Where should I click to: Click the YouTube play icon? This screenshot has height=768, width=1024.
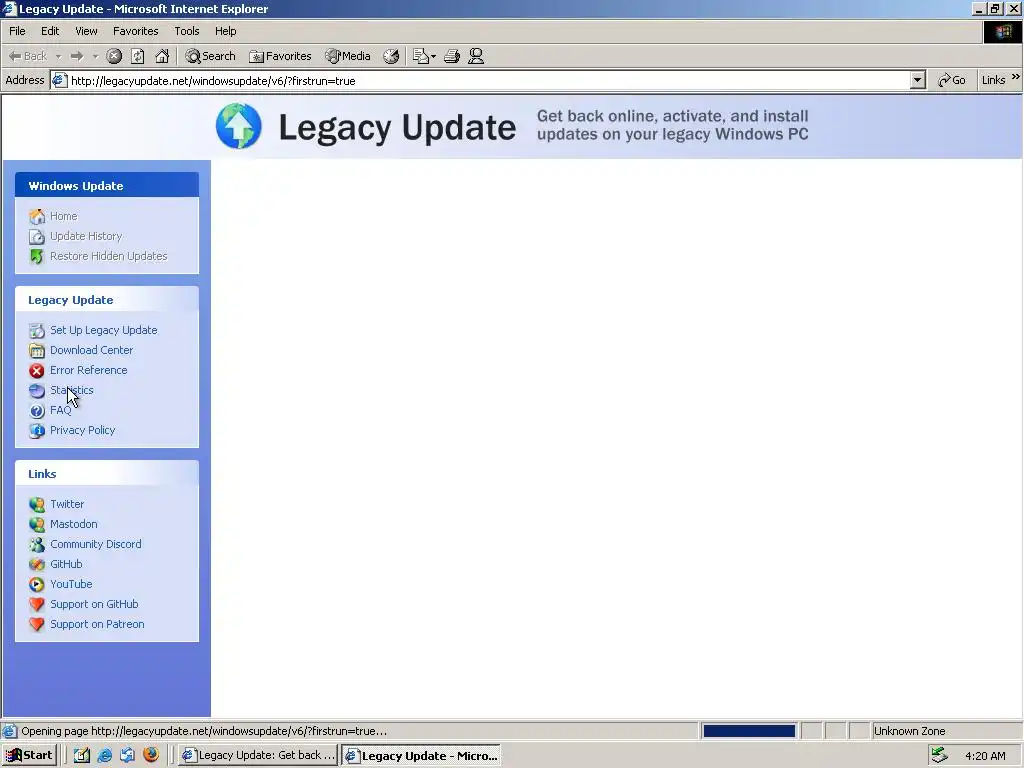[x=37, y=584]
